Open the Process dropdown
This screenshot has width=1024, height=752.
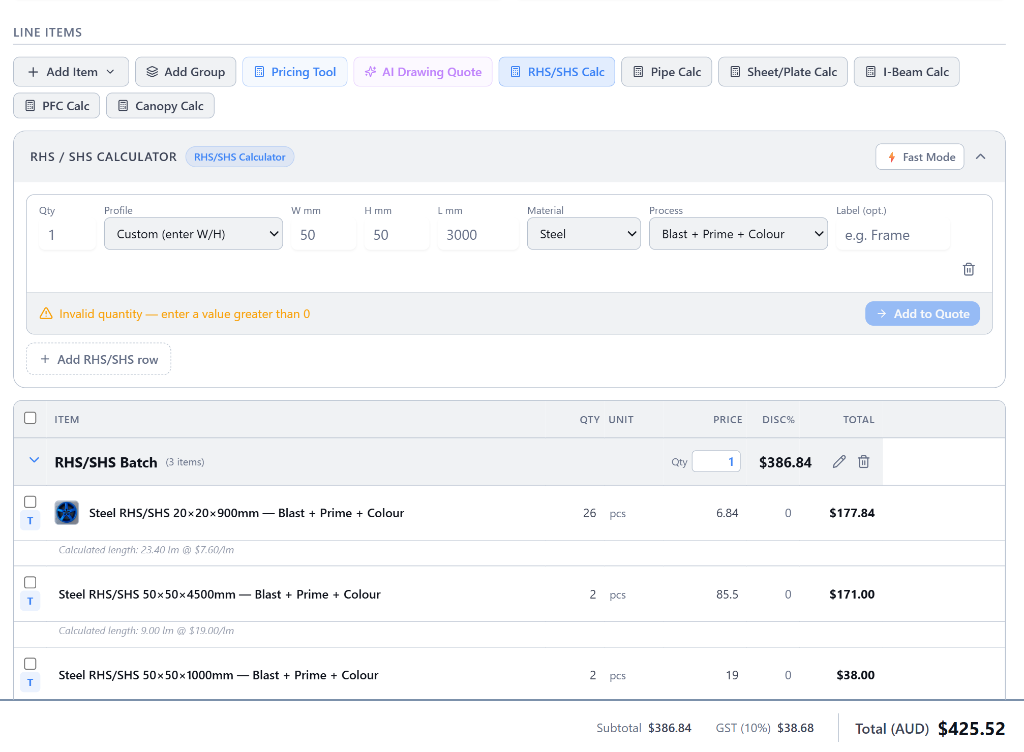click(x=738, y=234)
